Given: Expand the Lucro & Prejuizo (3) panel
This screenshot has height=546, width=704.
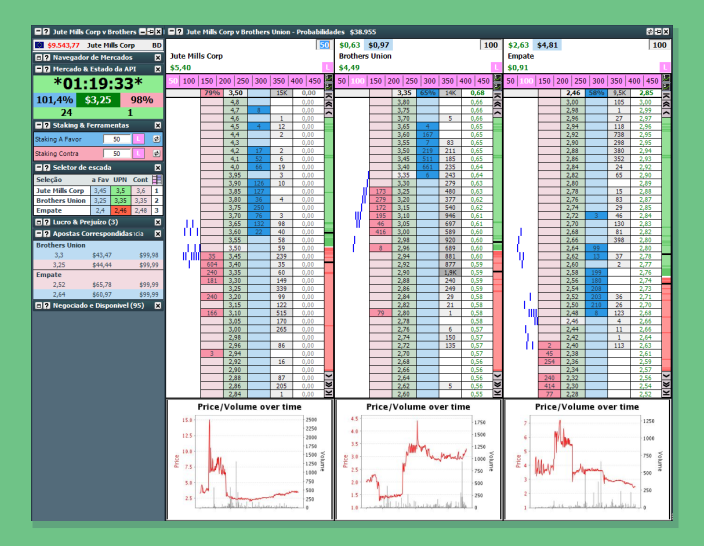Looking at the screenshot, I should click(39, 222).
